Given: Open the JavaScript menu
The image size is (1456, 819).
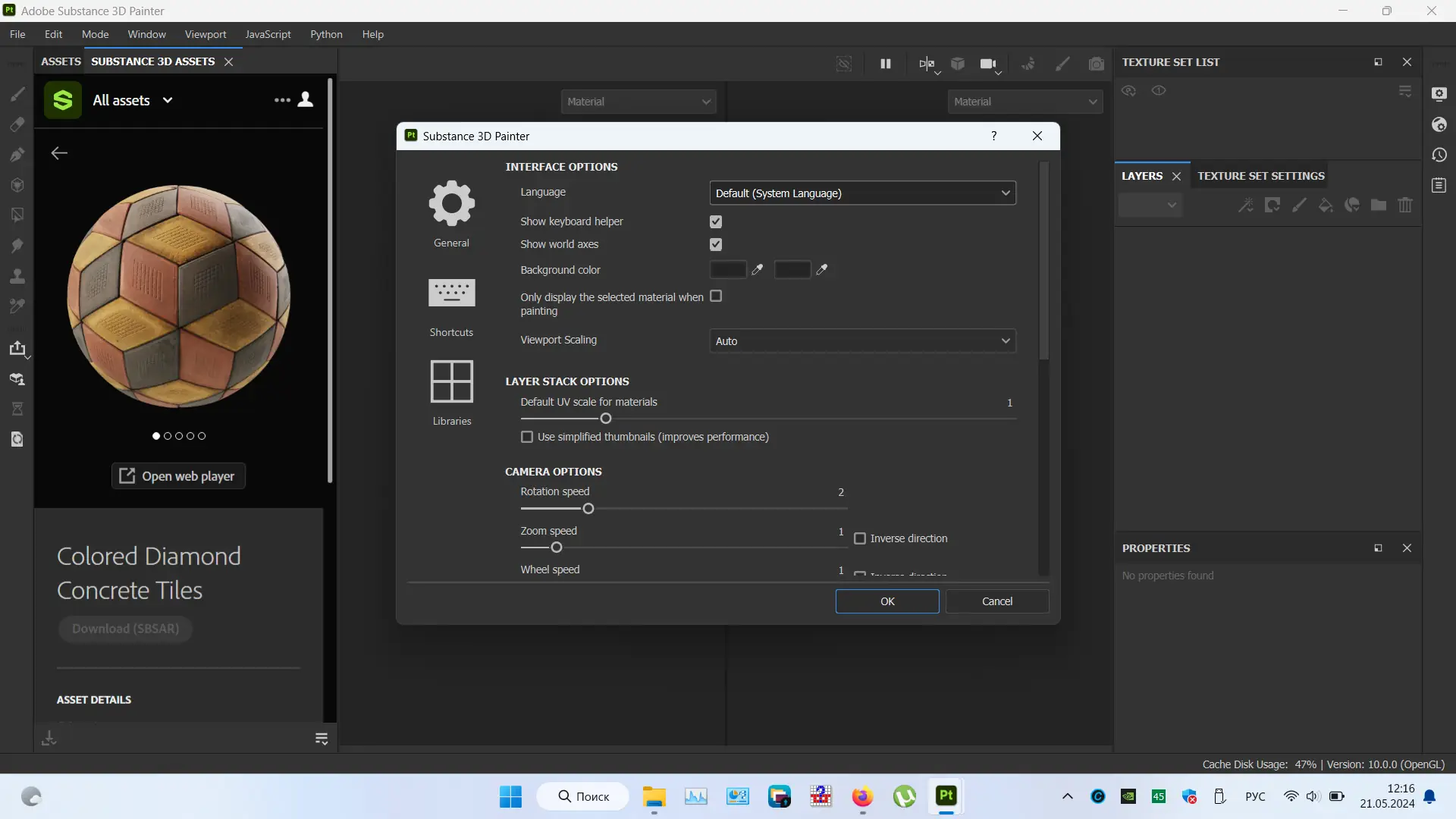Looking at the screenshot, I should 267,34.
